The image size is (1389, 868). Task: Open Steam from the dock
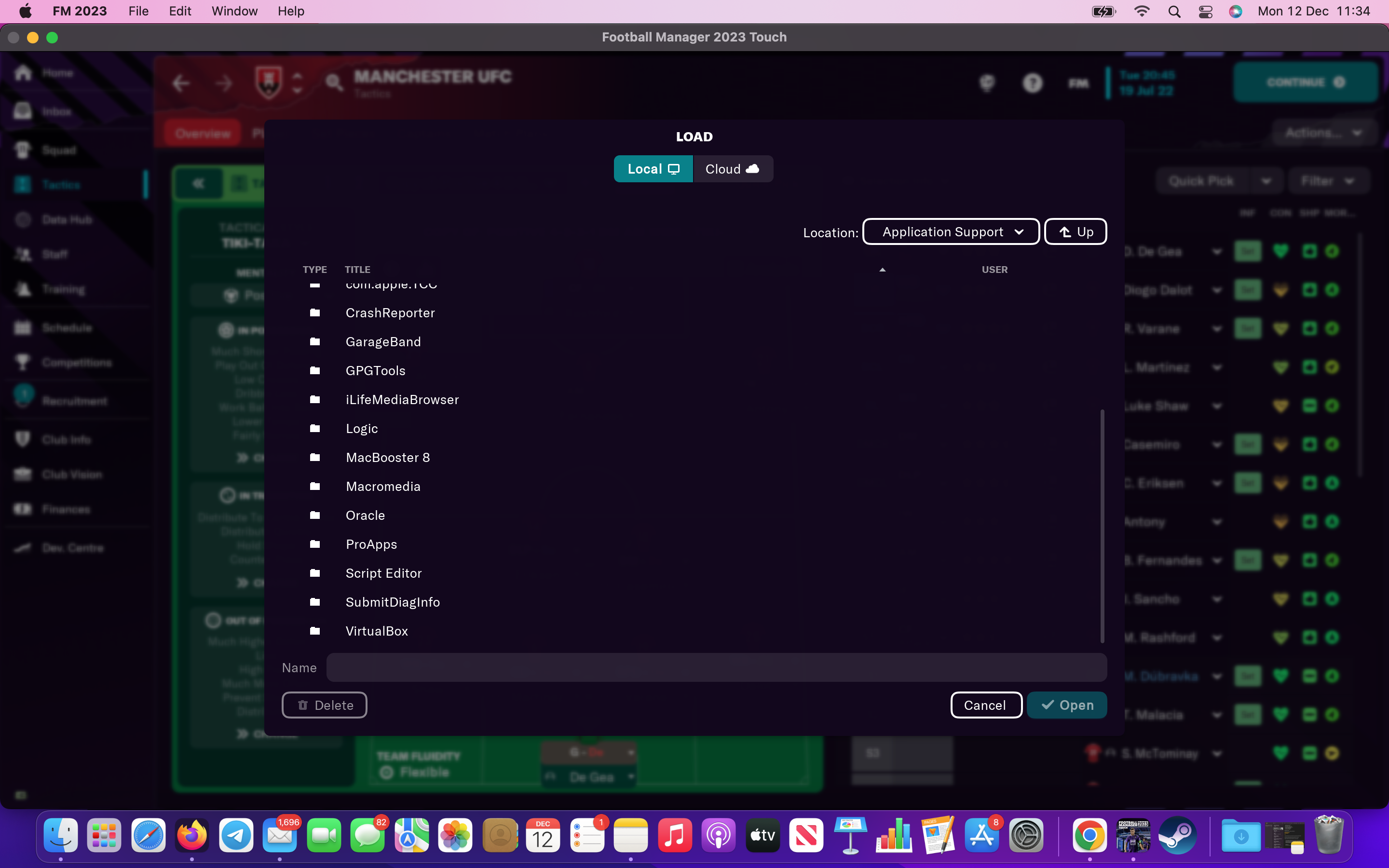tap(1177, 835)
